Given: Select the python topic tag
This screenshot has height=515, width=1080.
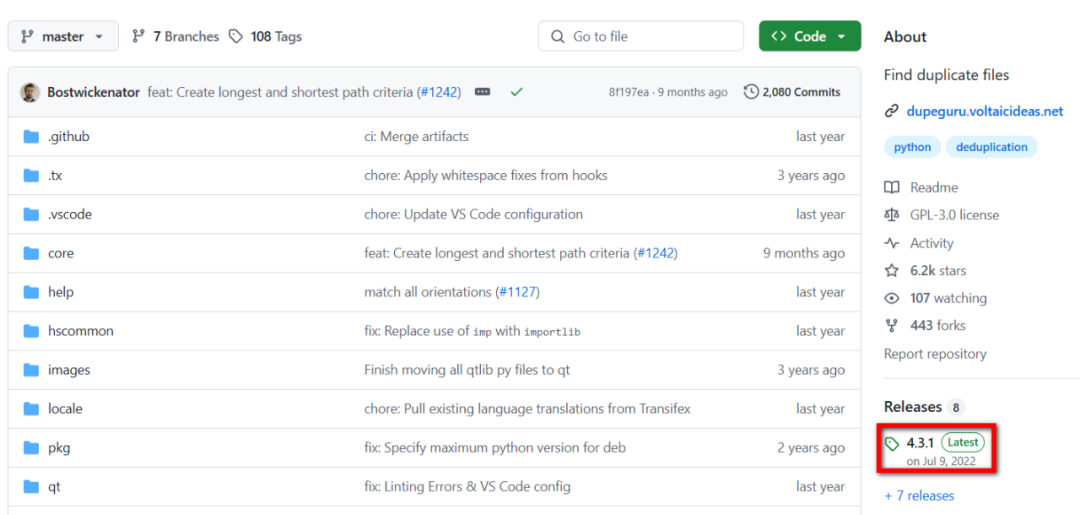Looking at the screenshot, I should 912,147.
